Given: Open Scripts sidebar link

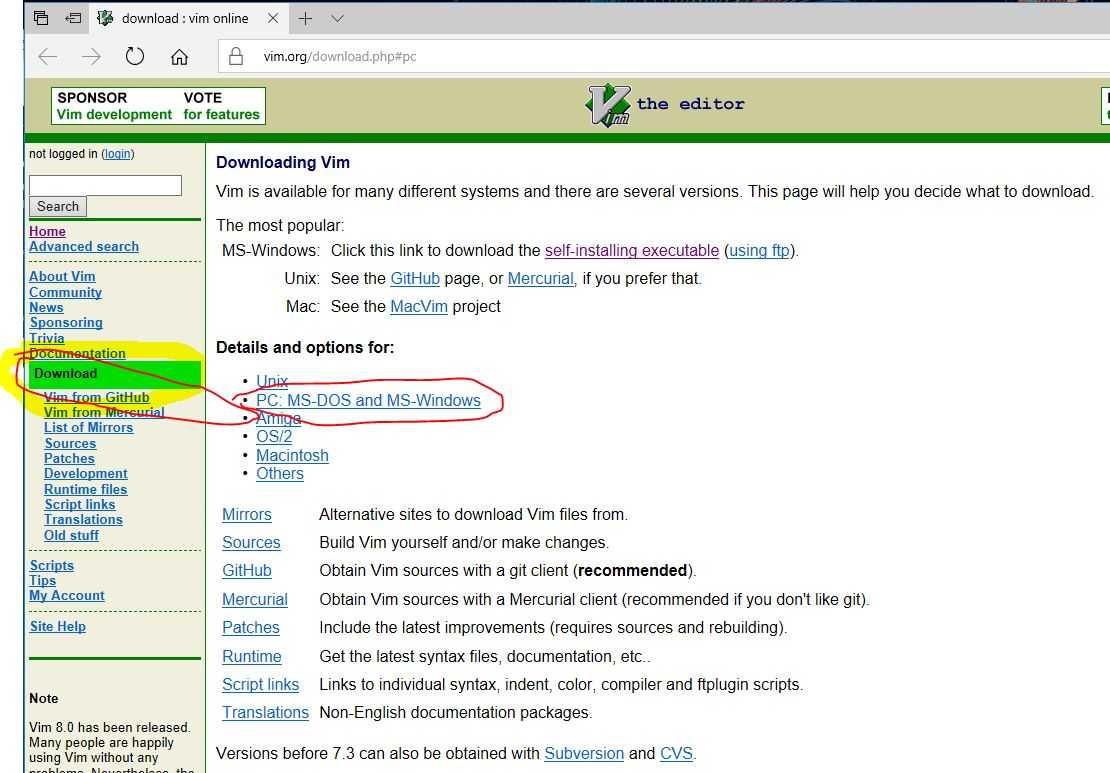Looking at the screenshot, I should (52, 566).
